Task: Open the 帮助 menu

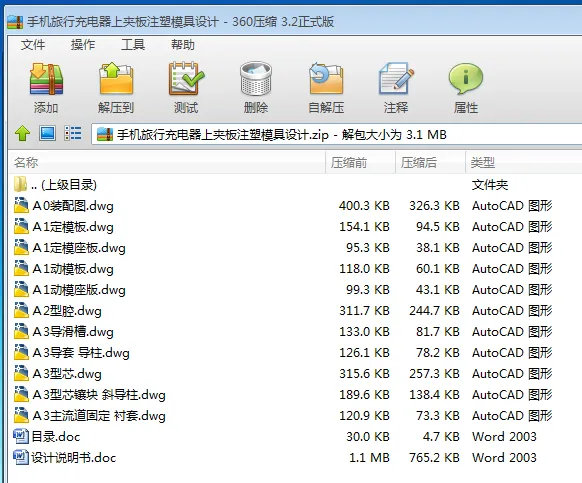Action: (183, 45)
